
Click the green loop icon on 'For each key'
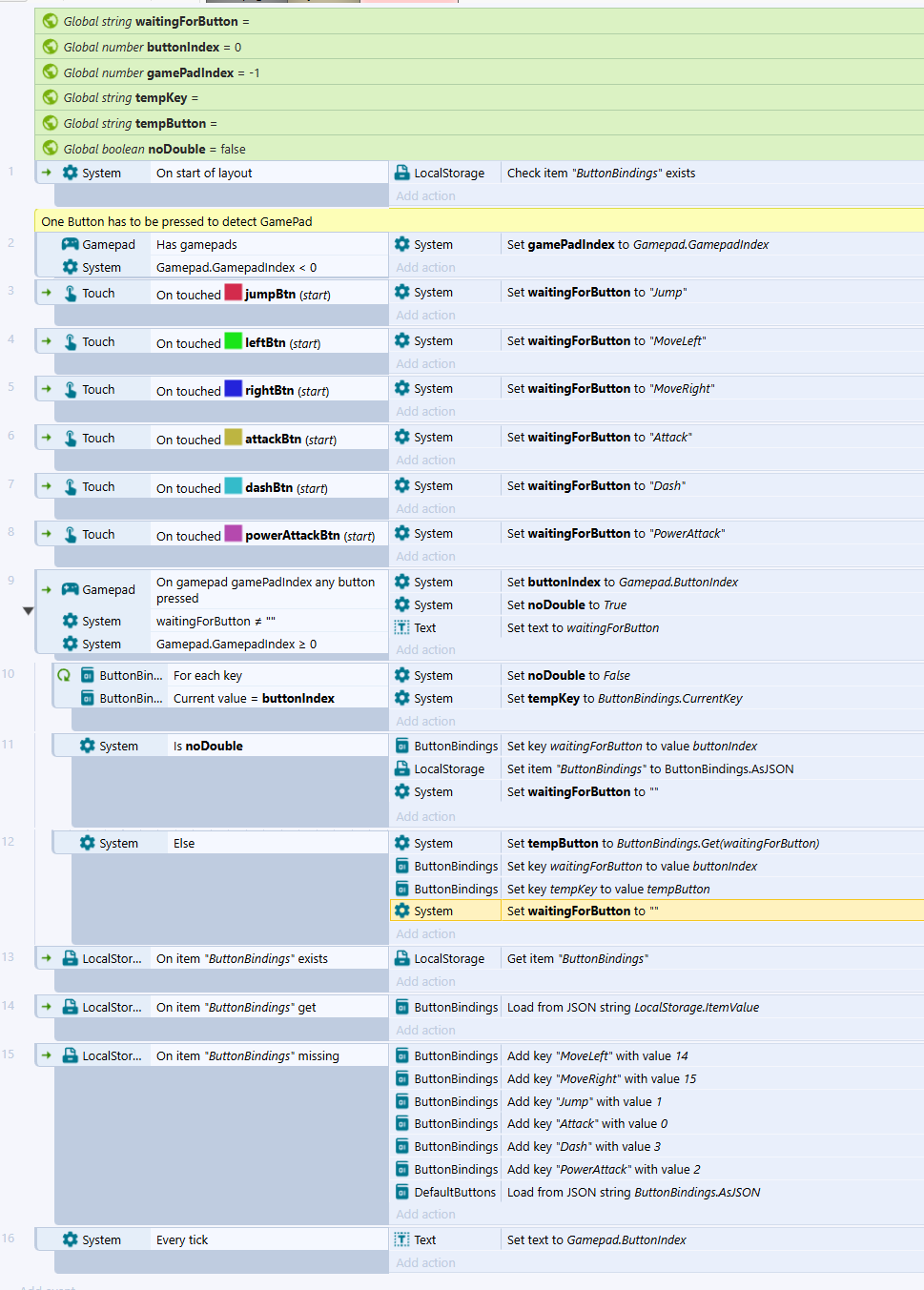click(64, 675)
